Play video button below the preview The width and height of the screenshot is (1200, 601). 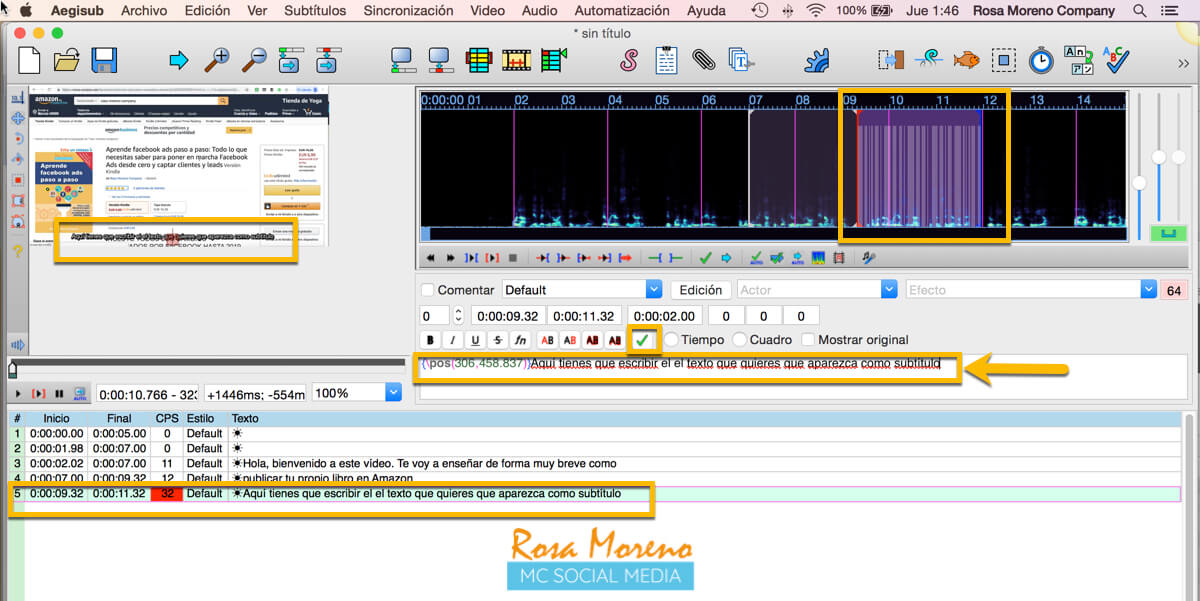tap(17, 394)
